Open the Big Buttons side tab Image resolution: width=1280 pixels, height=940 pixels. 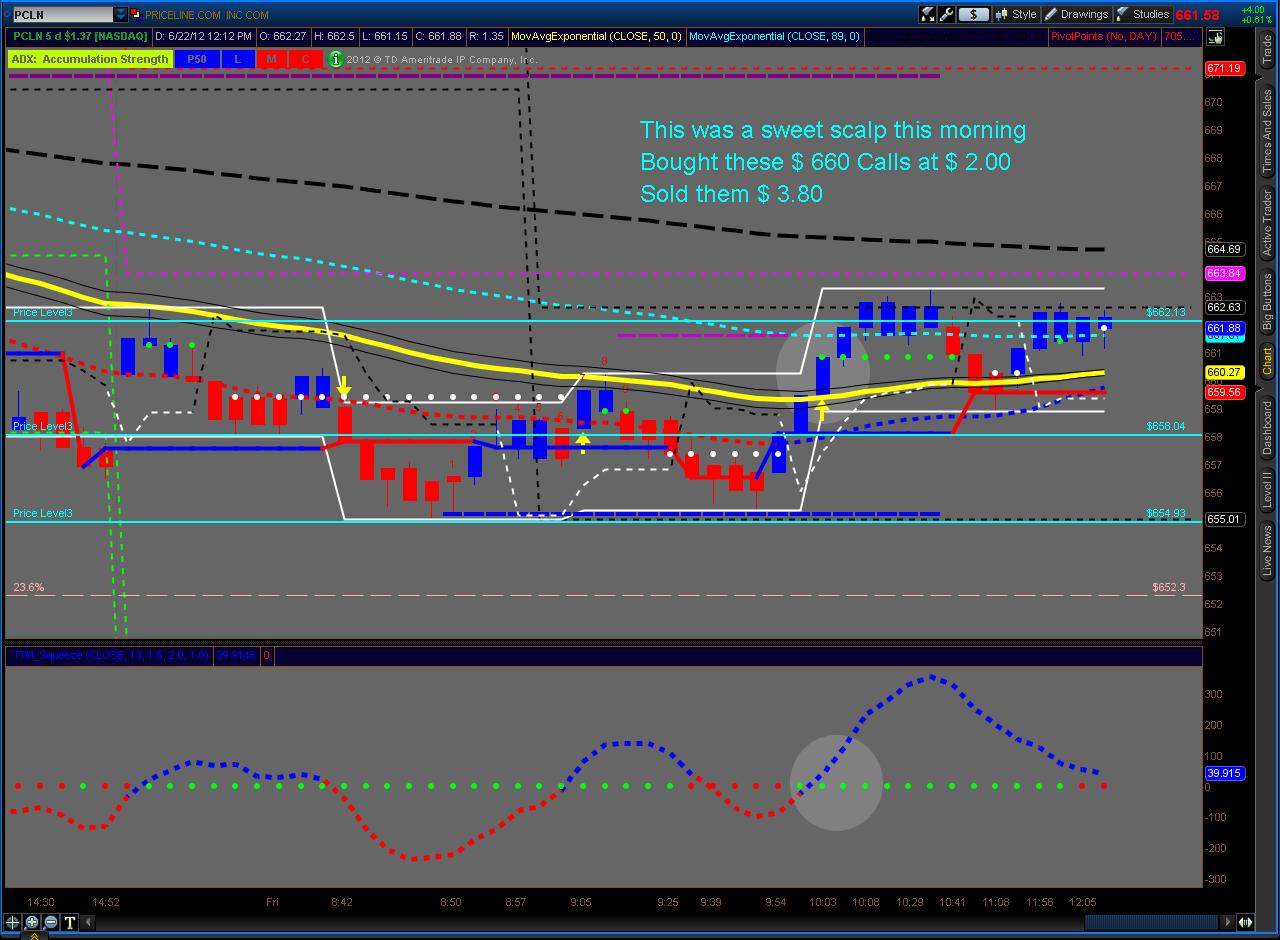1267,303
